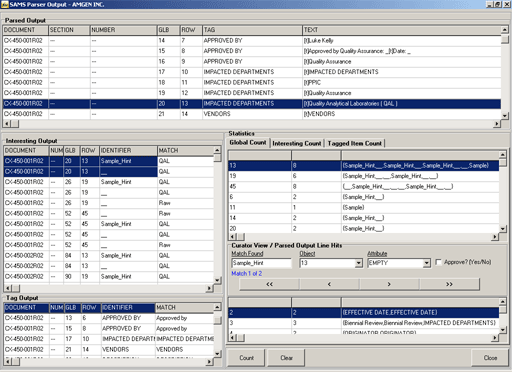The width and height of the screenshot is (512, 372).
Task: Click the Clear button
Action: click(x=286, y=358)
